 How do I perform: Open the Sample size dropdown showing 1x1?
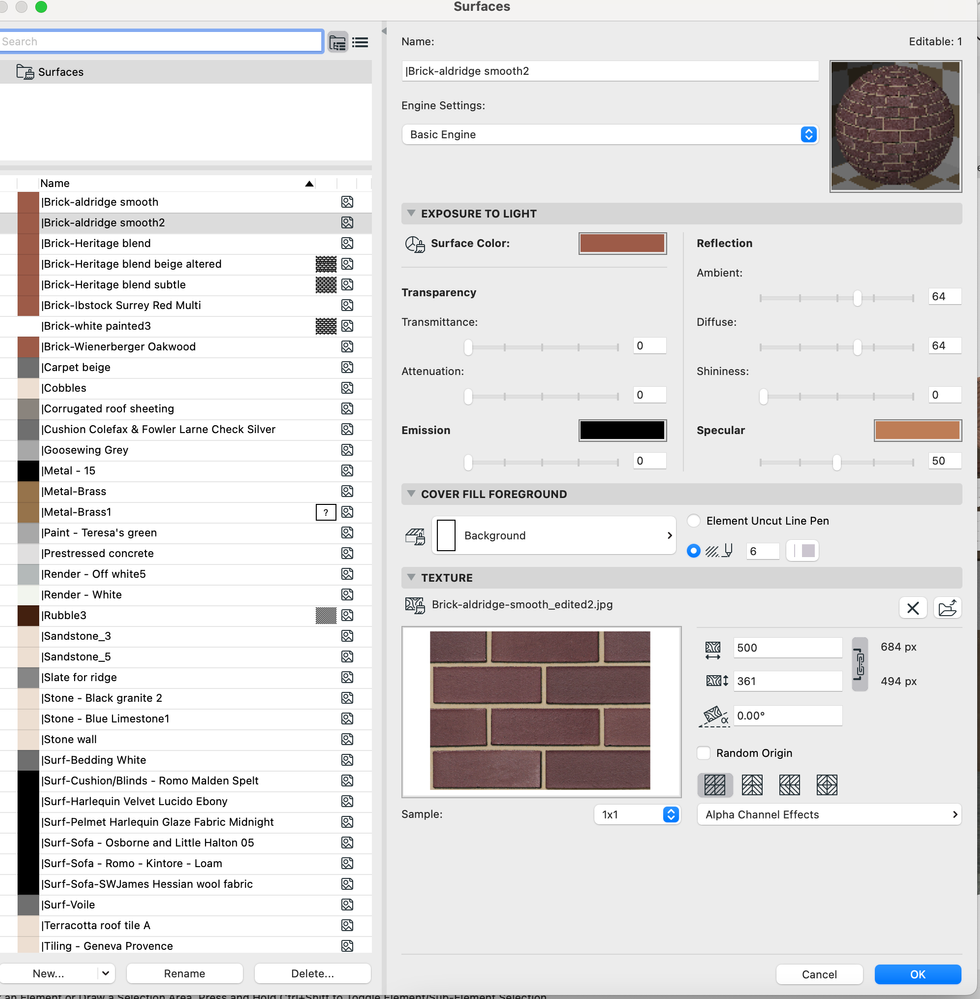(x=638, y=814)
